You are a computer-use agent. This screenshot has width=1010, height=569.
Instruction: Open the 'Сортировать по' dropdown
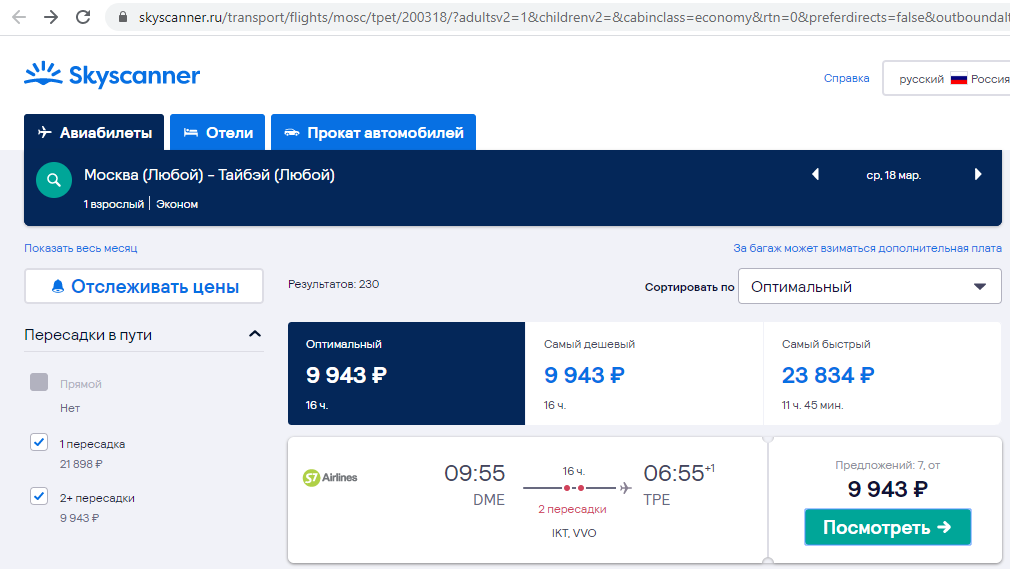pyautogui.click(x=868, y=286)
